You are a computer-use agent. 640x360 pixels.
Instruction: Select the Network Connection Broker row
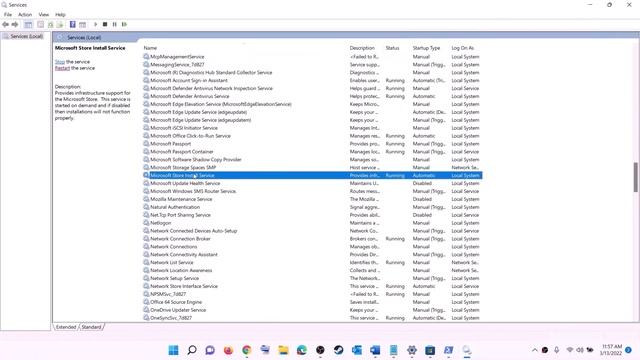pyautogui.click(x=312, y=239)
